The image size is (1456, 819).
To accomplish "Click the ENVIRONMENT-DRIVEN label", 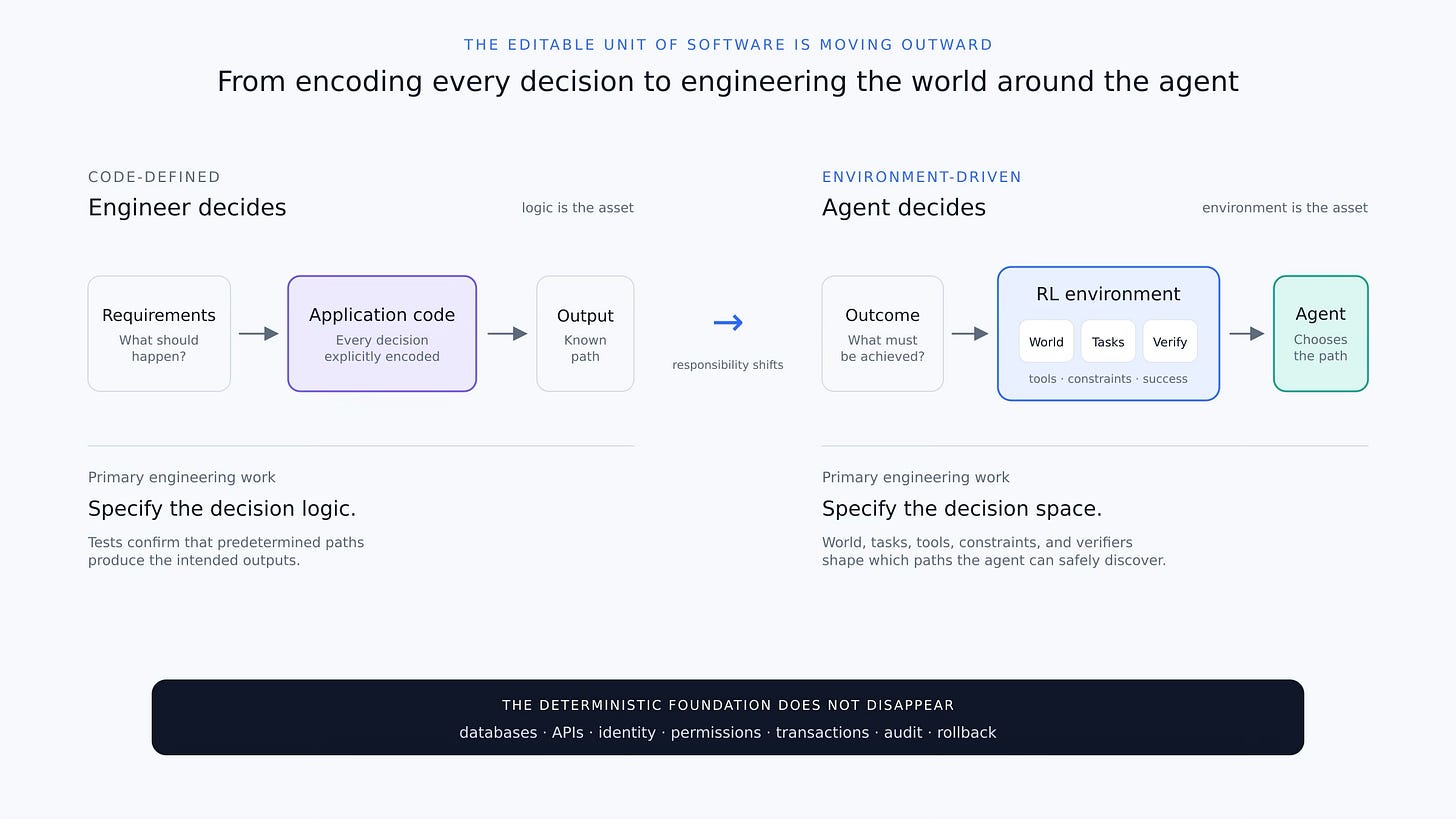I will (x=922, y=177).
